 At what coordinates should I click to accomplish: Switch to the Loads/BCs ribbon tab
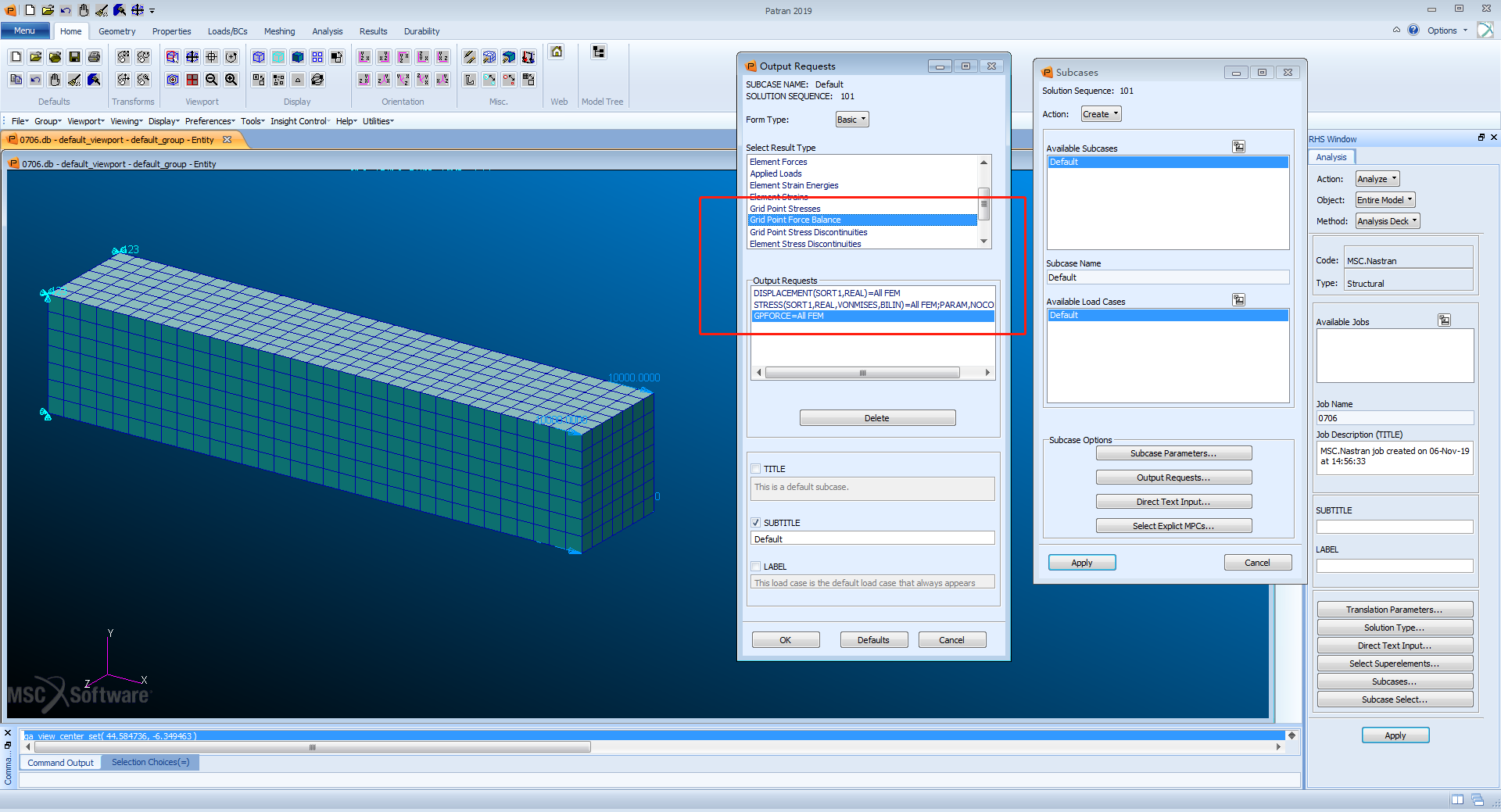click(227, 31)
